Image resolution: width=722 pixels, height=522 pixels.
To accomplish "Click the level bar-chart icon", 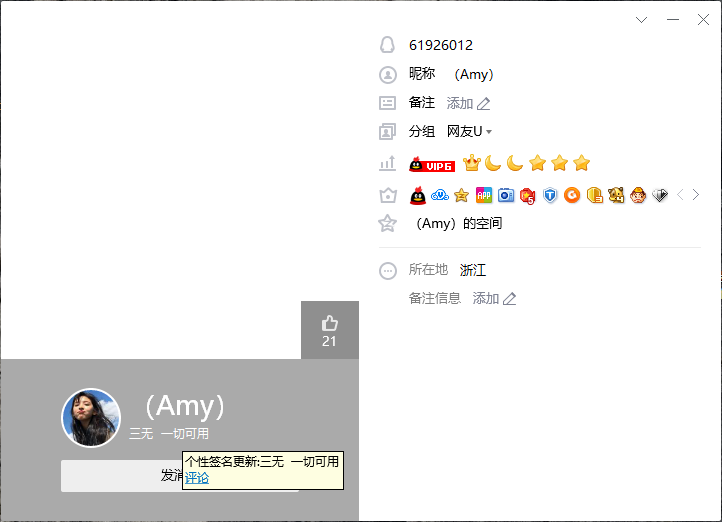I will [x=387, y=163].
